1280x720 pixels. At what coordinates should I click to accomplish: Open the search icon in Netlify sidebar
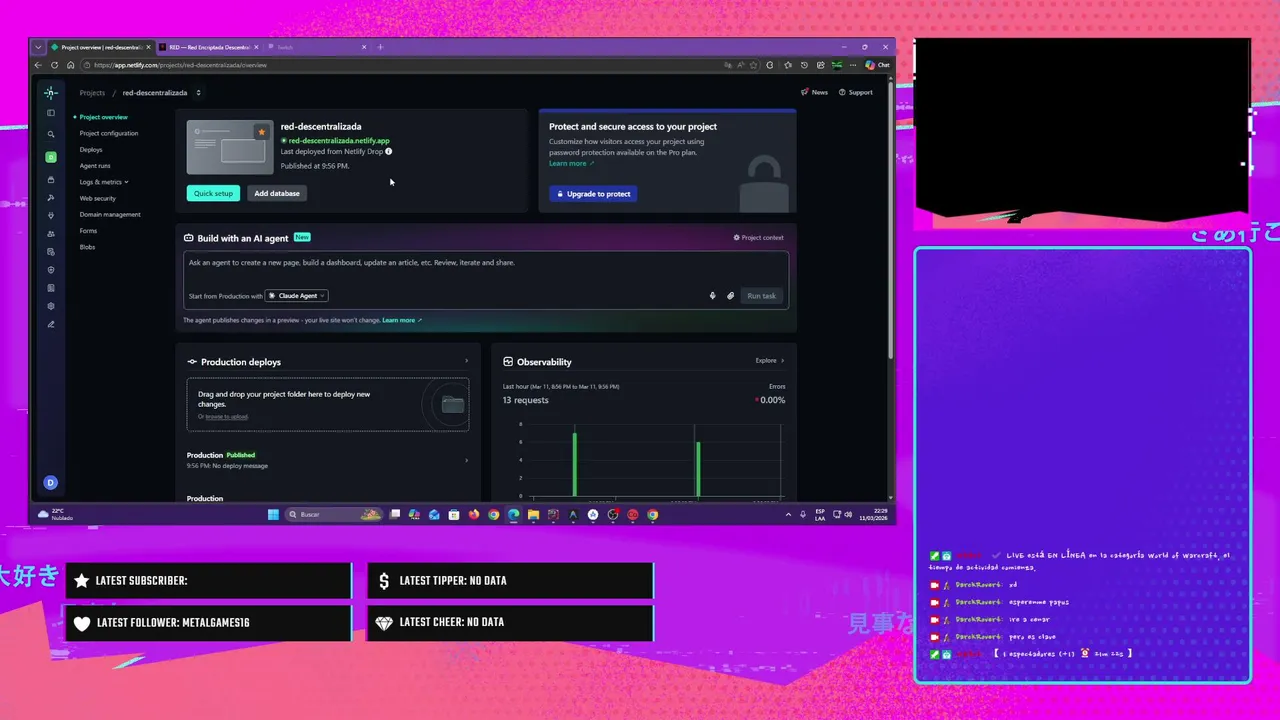point(51,134)
